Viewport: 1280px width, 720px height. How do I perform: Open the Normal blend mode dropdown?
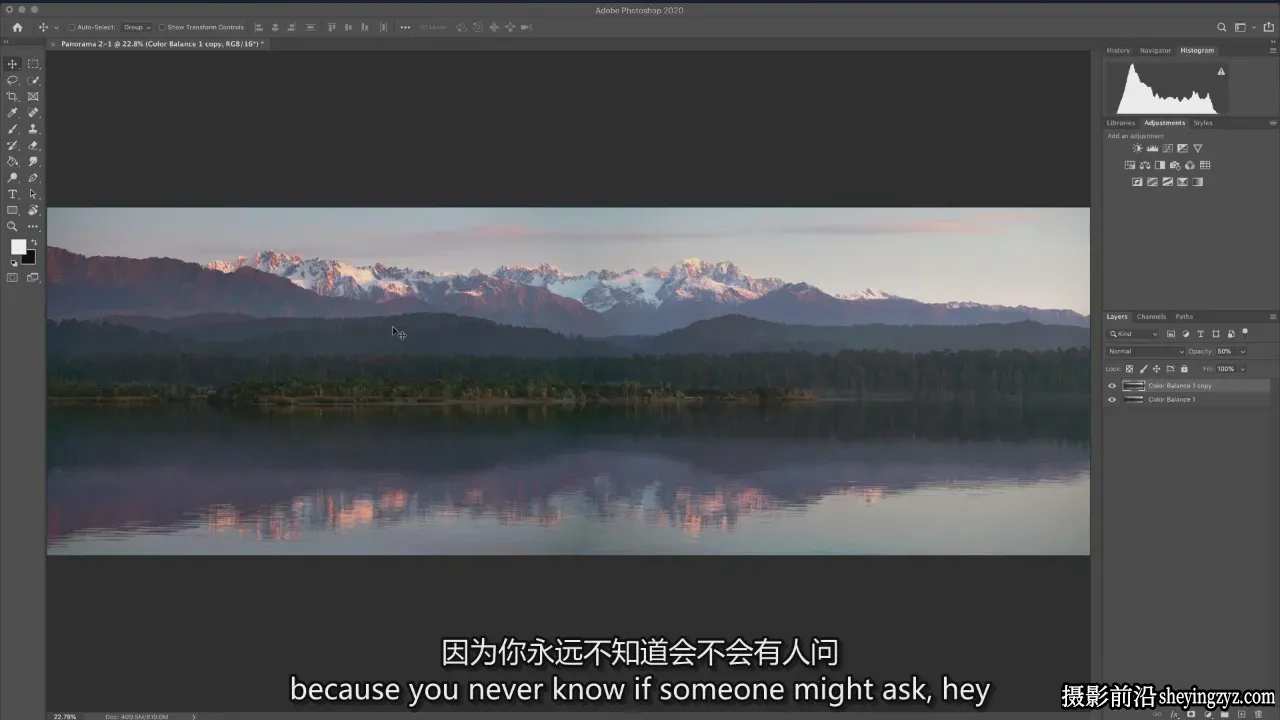click(x=1146, y=352)
